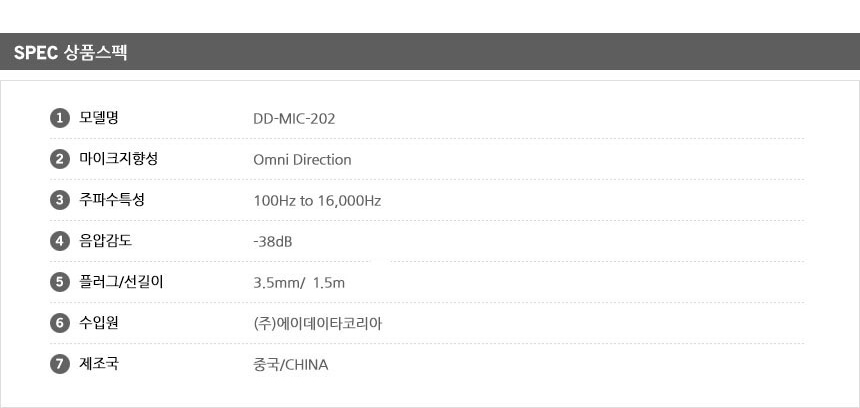Image resolution: width=860 pixels, height=408 pixels.
Task: Click the number 7 circle icon
Action: pyautogui.click(x=59, y=364)
